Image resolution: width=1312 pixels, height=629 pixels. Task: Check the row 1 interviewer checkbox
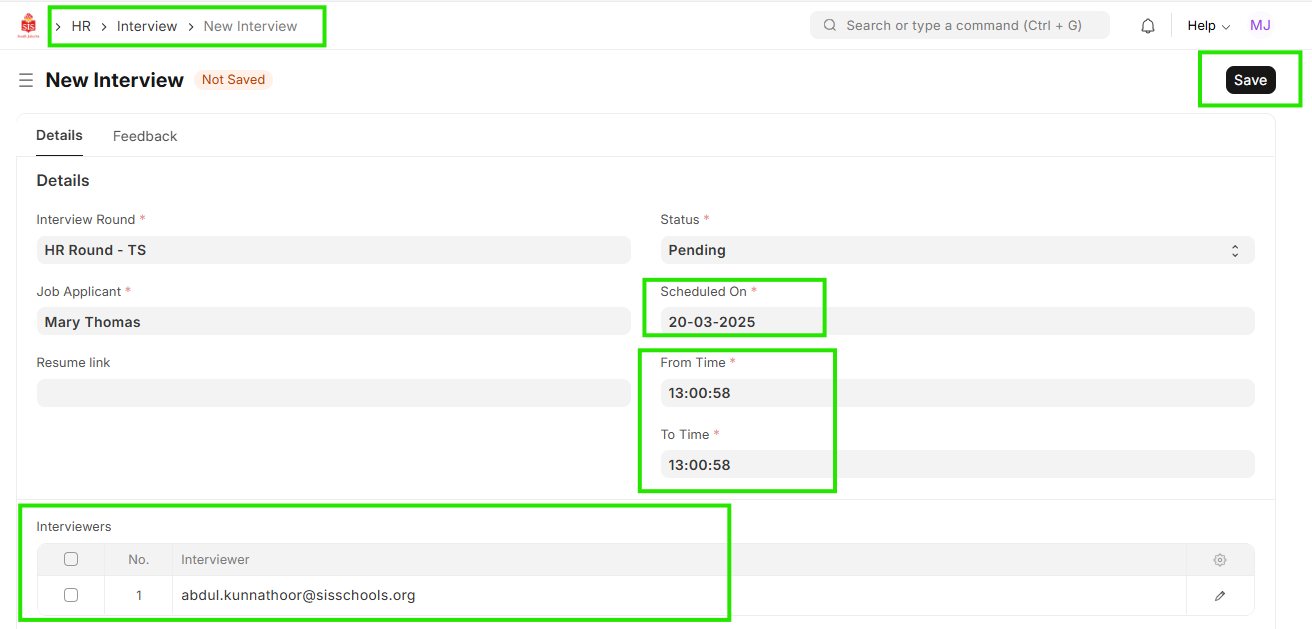tap(71, 595)
